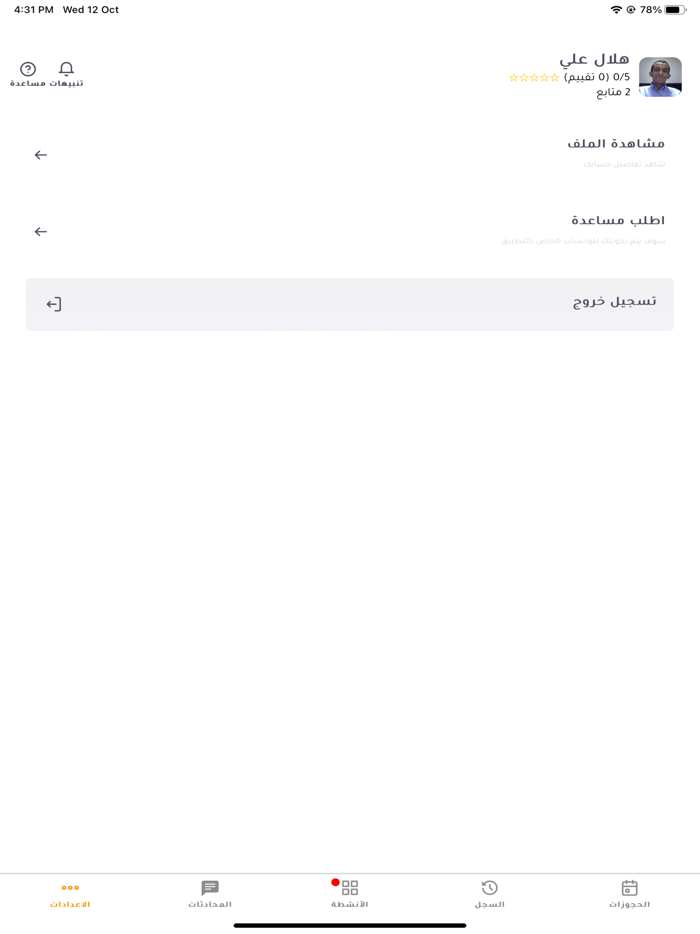The width and height of the screenshot is (700, 934).
Task: Open مشاهدة الملف profile details
Action: point(615,144)
